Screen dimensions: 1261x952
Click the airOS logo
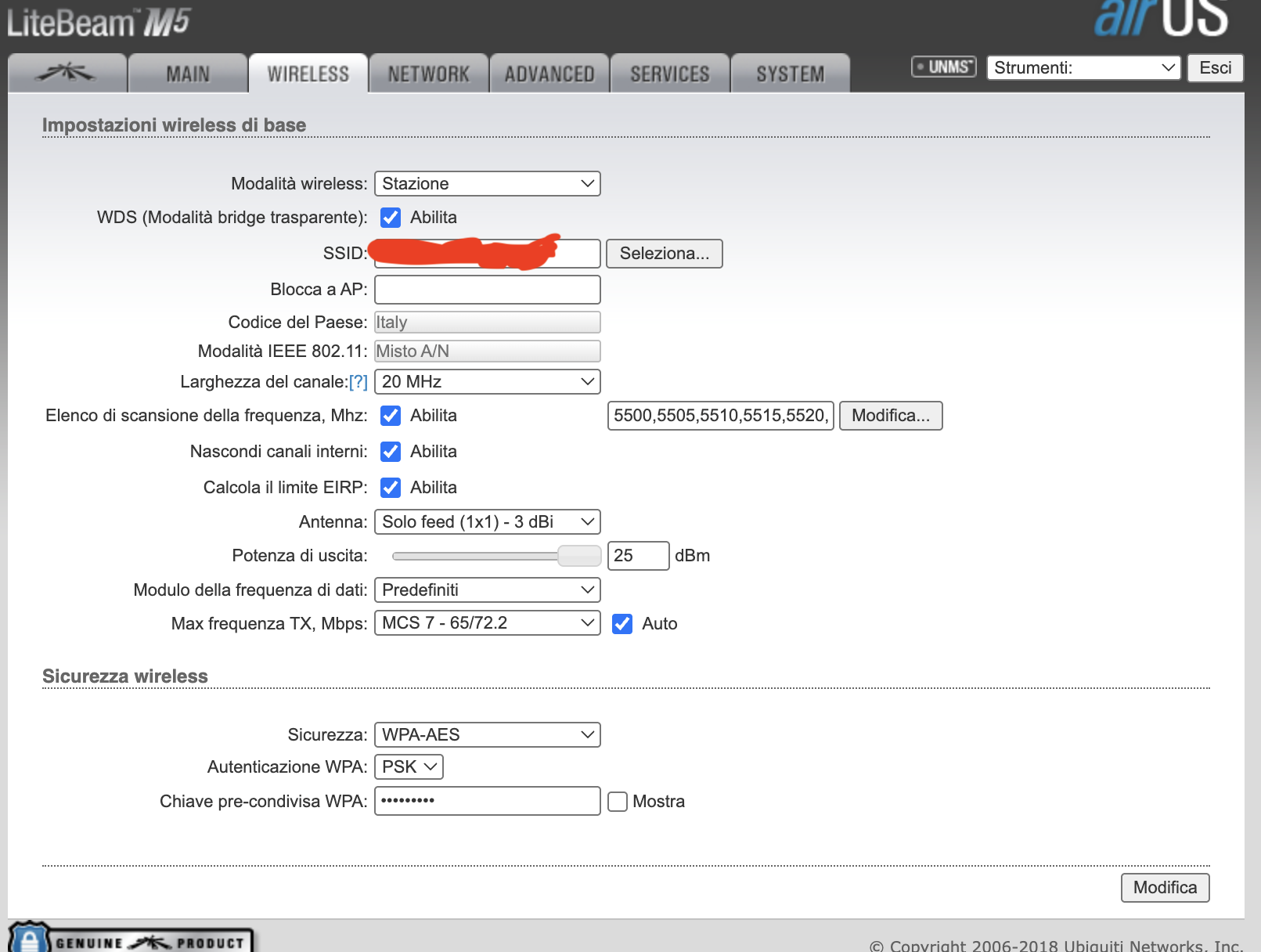click(x=1161, y=19)
